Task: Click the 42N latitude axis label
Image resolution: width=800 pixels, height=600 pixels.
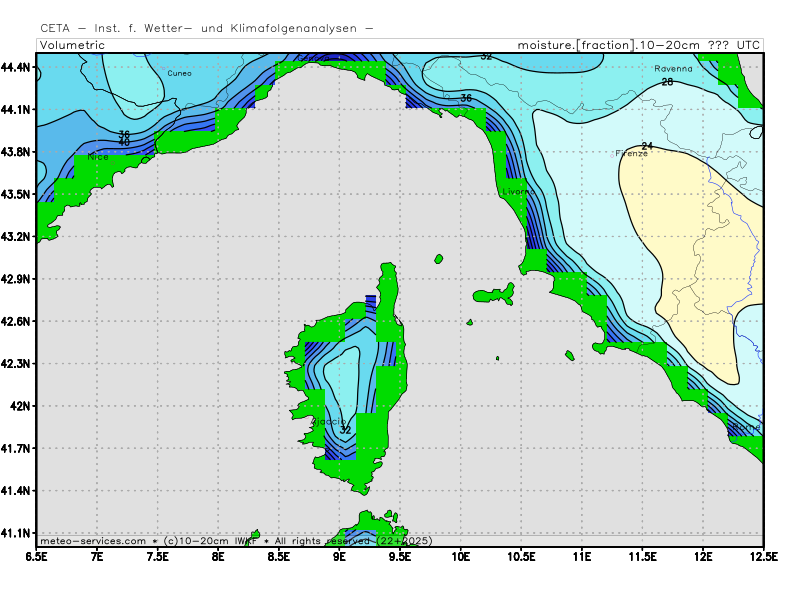Action: (x=20, y=406)
